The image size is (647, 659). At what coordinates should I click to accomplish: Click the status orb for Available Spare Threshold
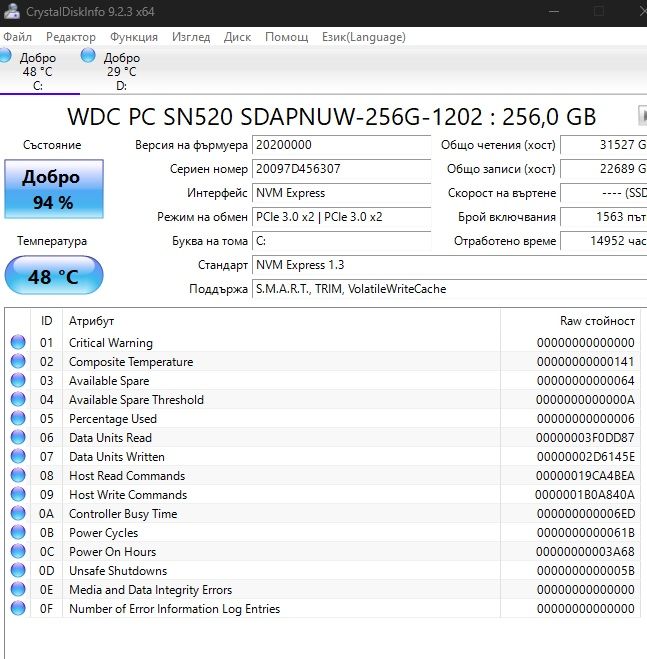tap(18, 399)
